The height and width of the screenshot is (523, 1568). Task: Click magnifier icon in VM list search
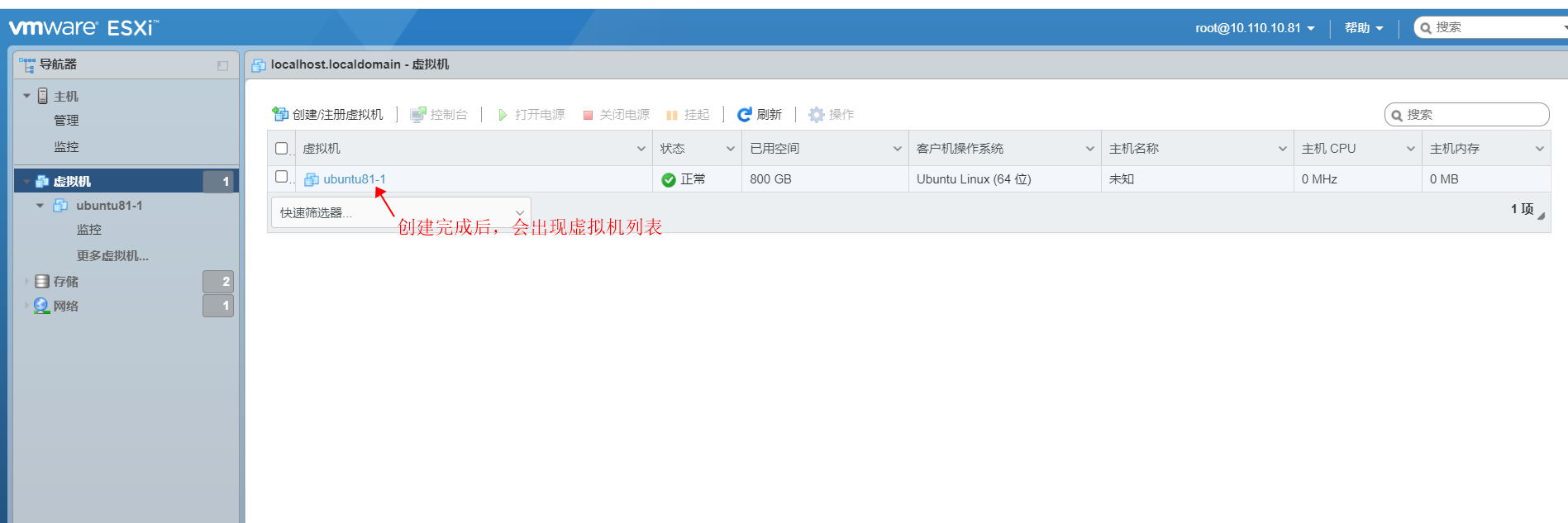point(1397,115)
